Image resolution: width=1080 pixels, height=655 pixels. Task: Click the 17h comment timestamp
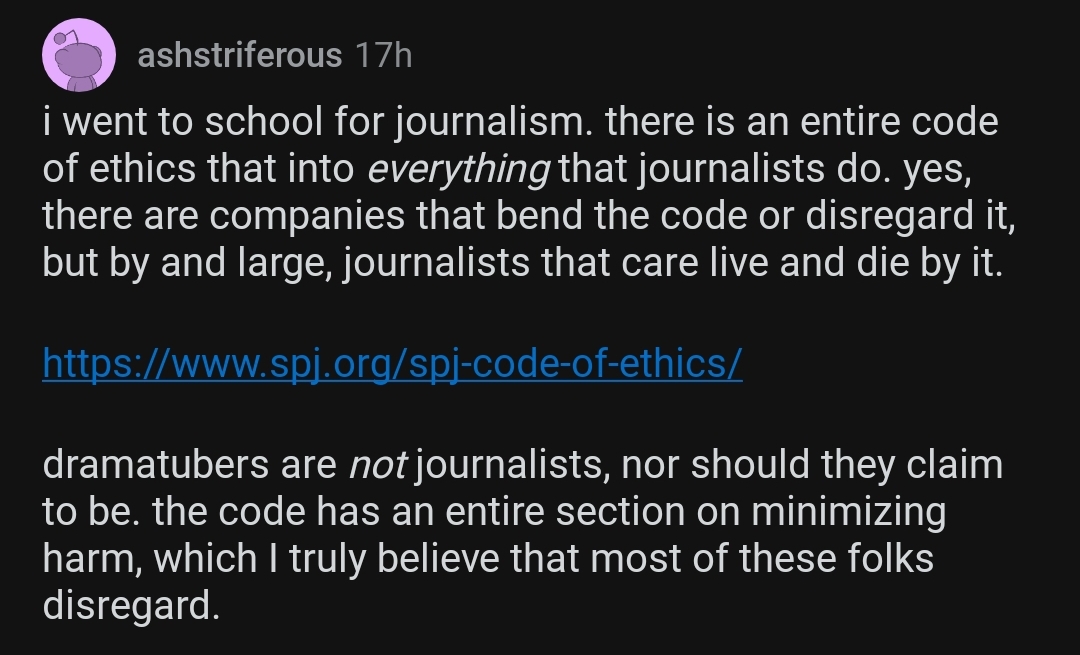(x=384, y=55)
